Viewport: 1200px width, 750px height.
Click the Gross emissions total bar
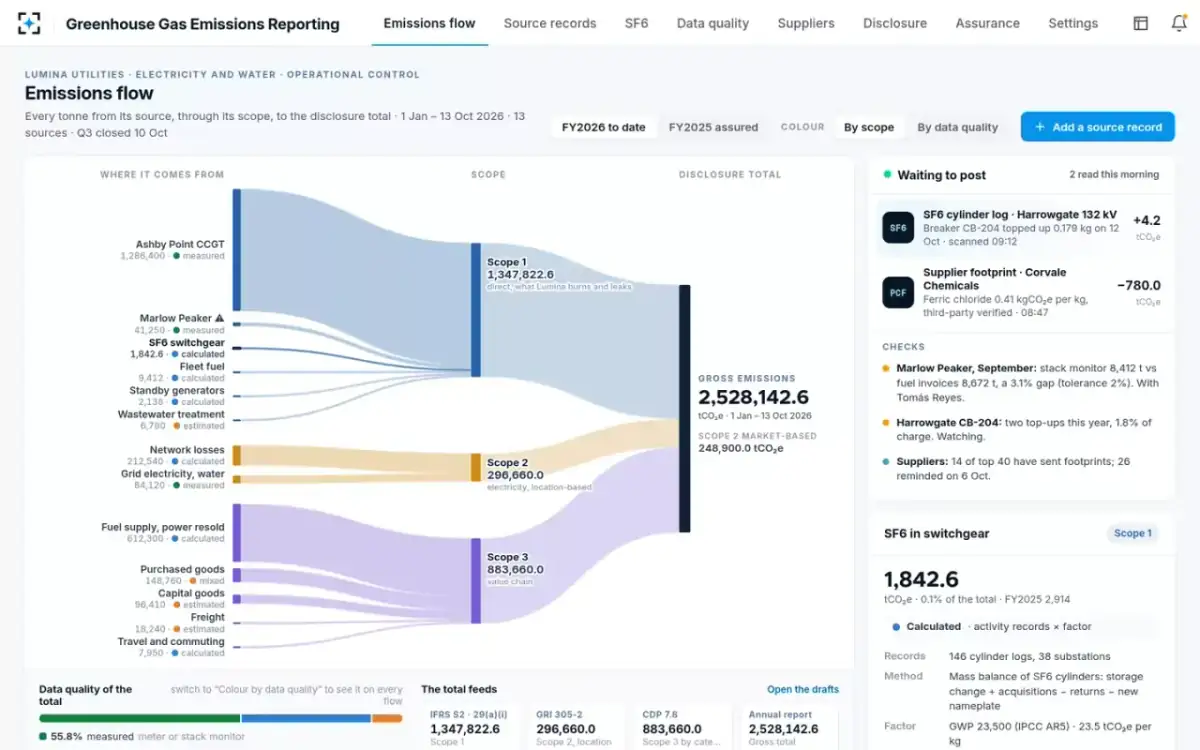685,409
